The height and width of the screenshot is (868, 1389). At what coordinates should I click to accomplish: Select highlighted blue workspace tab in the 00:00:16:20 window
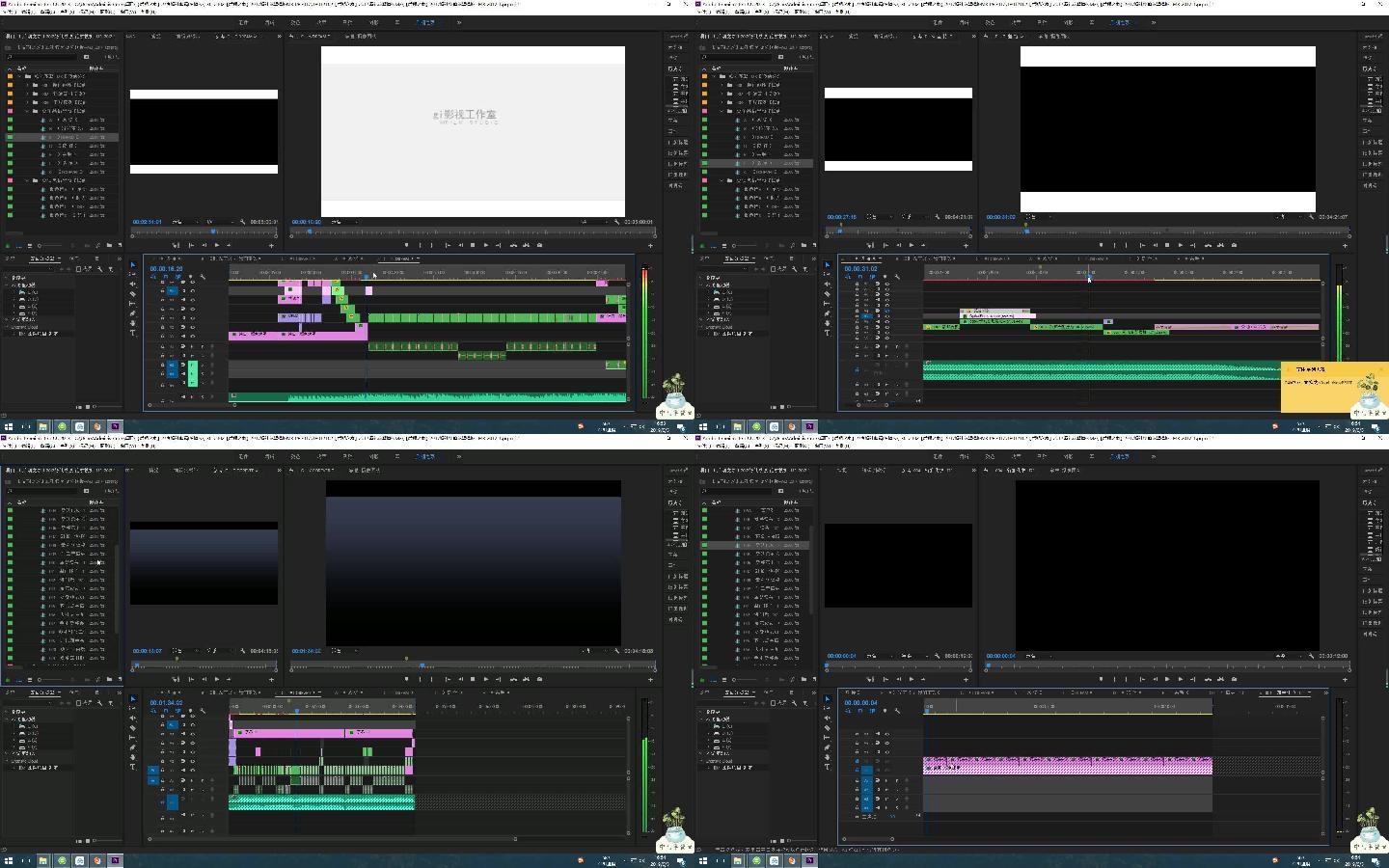425,22
